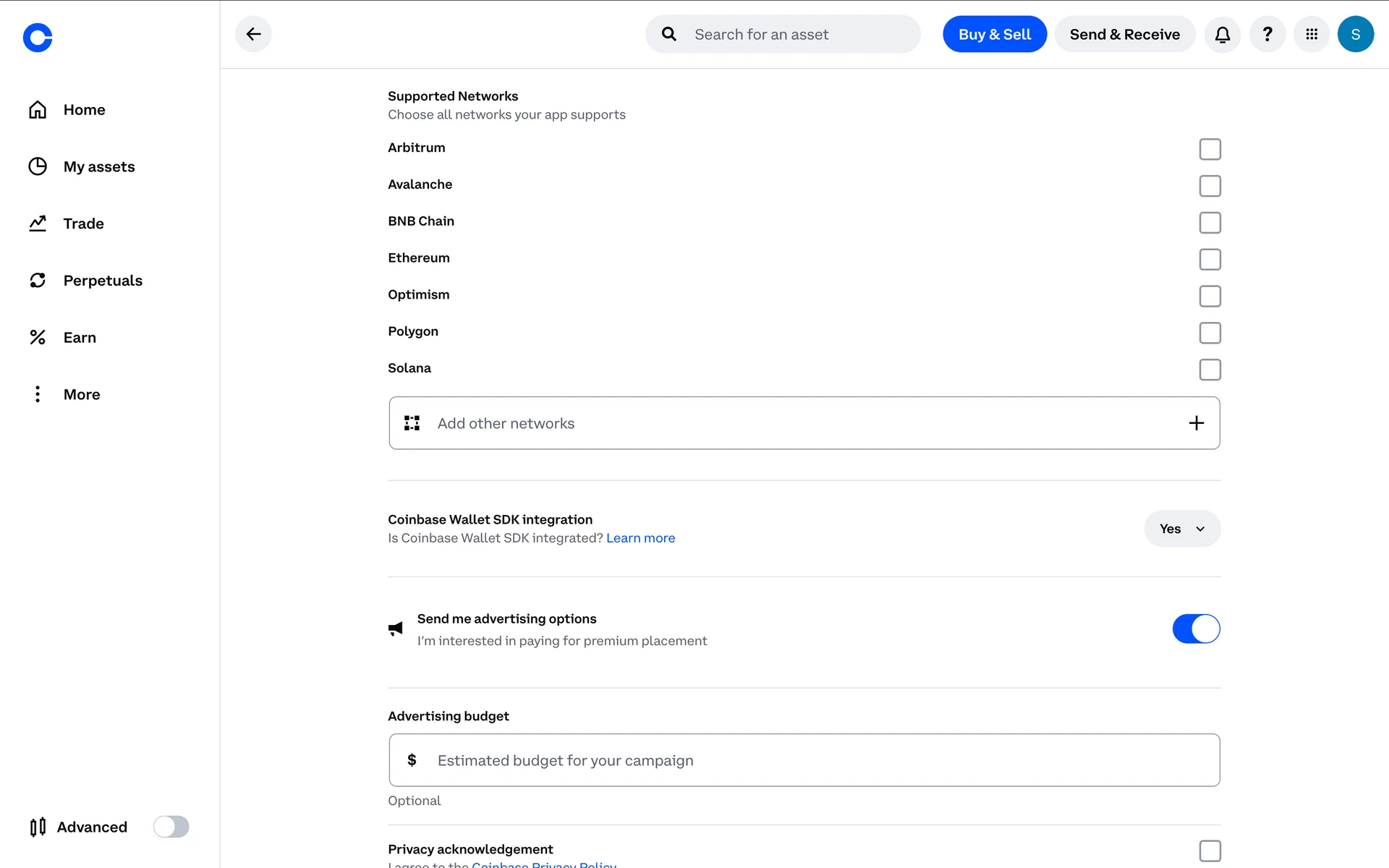Click the search magnifier icon
Viewport: 1389px width, 868px height.
tap(669, 34)
